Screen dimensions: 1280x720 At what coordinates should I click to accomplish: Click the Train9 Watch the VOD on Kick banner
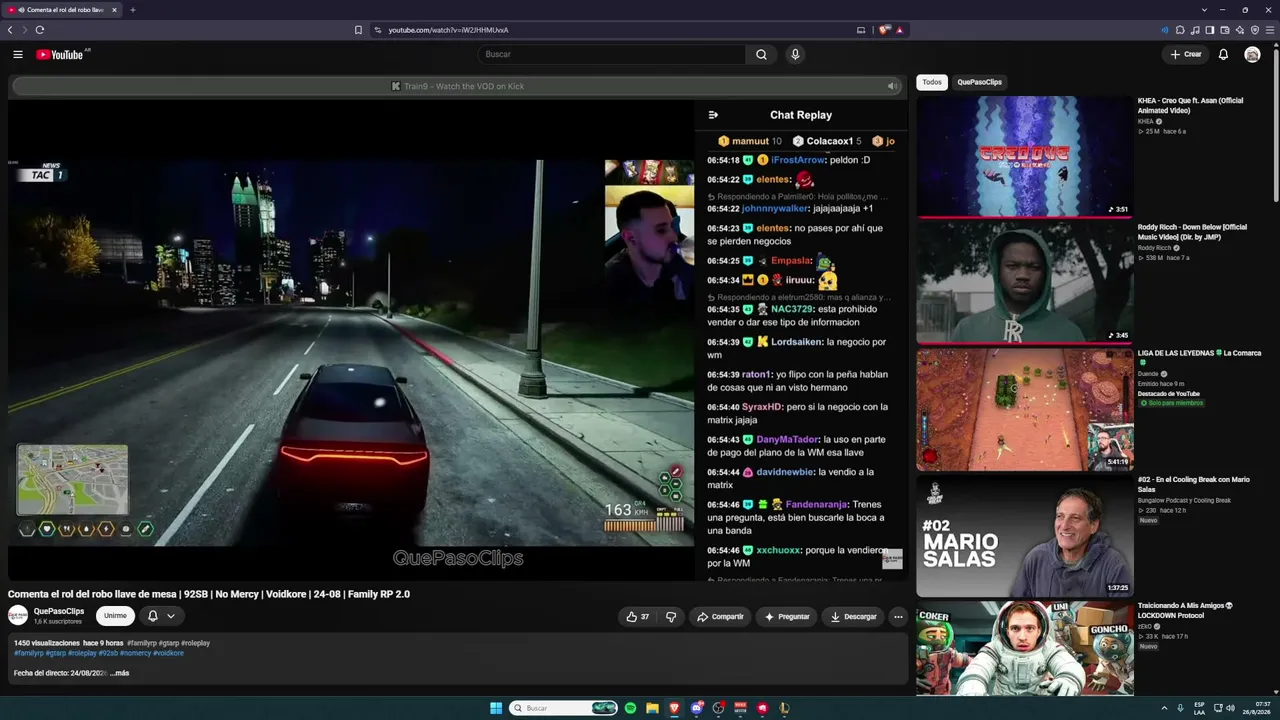[458, 86]
